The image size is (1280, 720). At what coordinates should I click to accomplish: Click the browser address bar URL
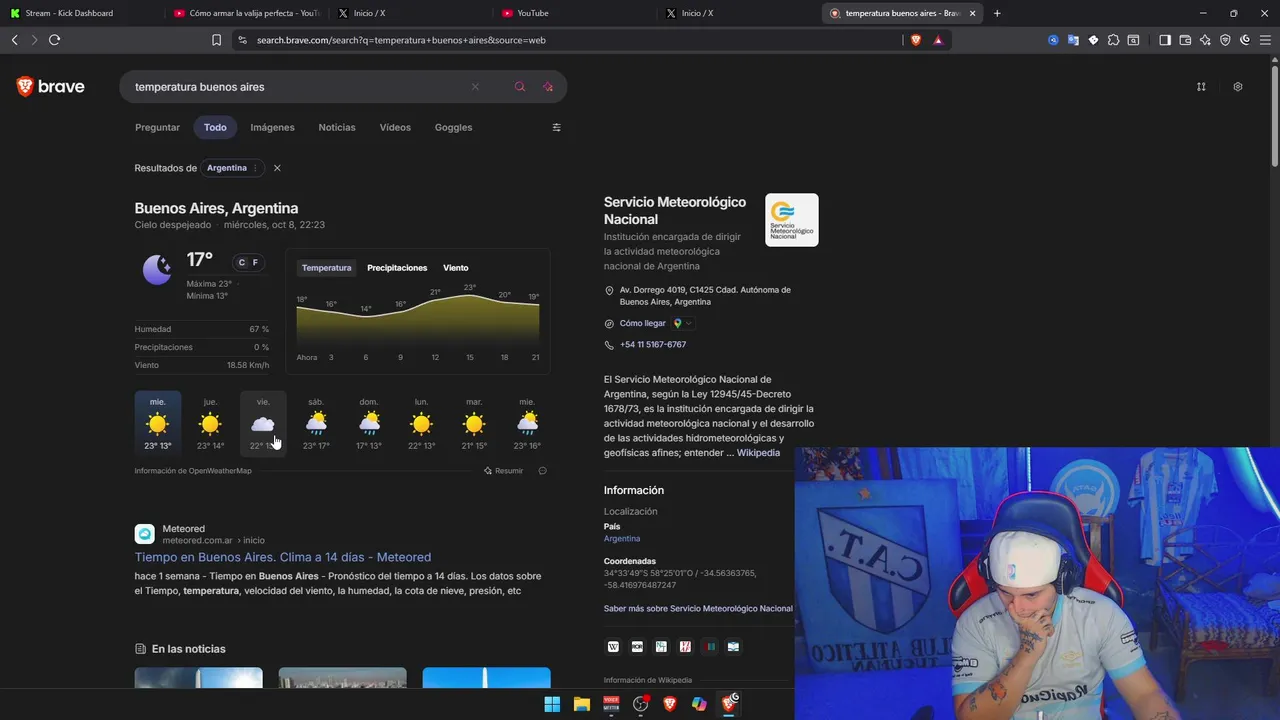401,40
